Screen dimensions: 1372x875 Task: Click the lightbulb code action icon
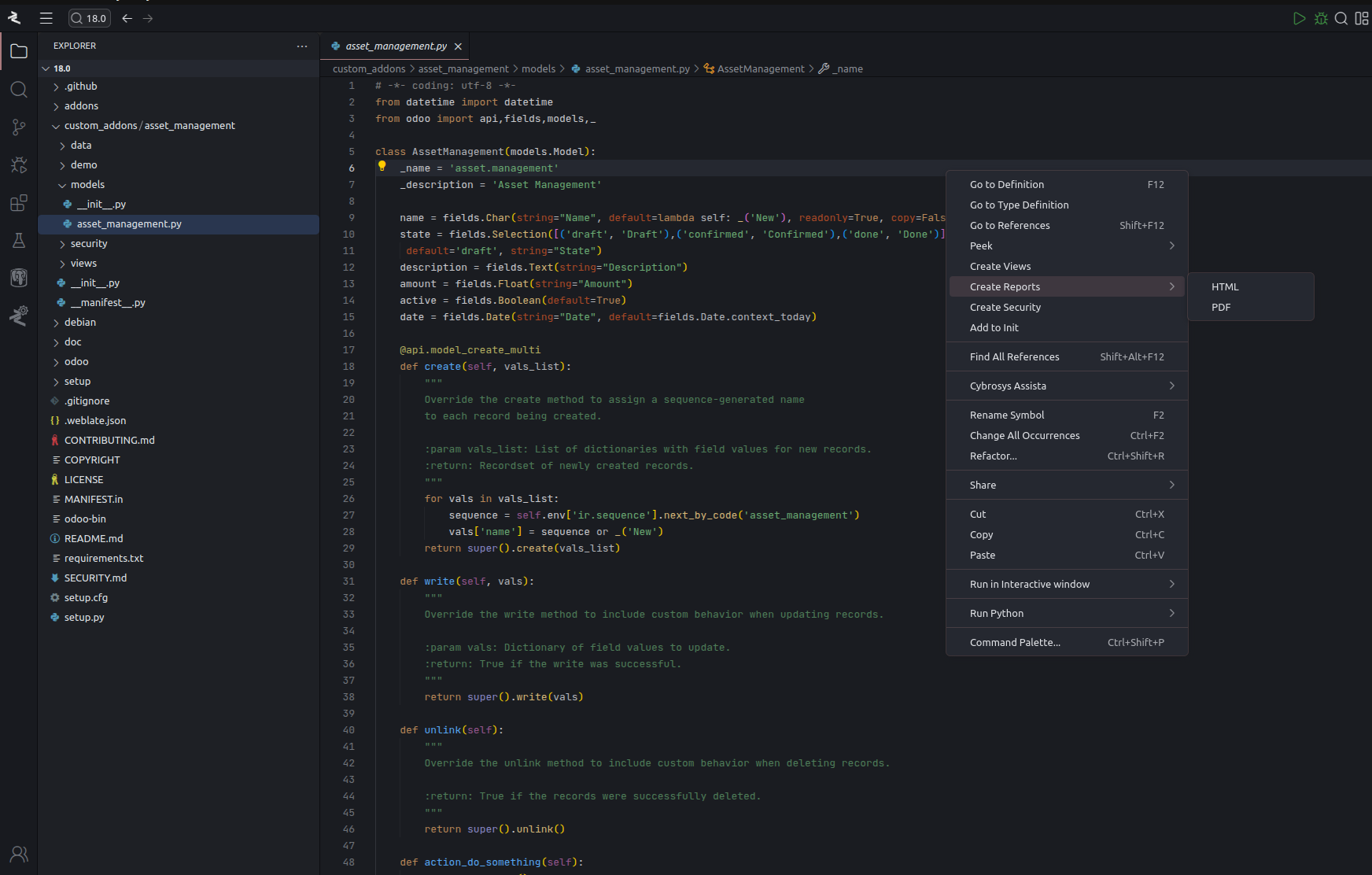tap(382, 167)
